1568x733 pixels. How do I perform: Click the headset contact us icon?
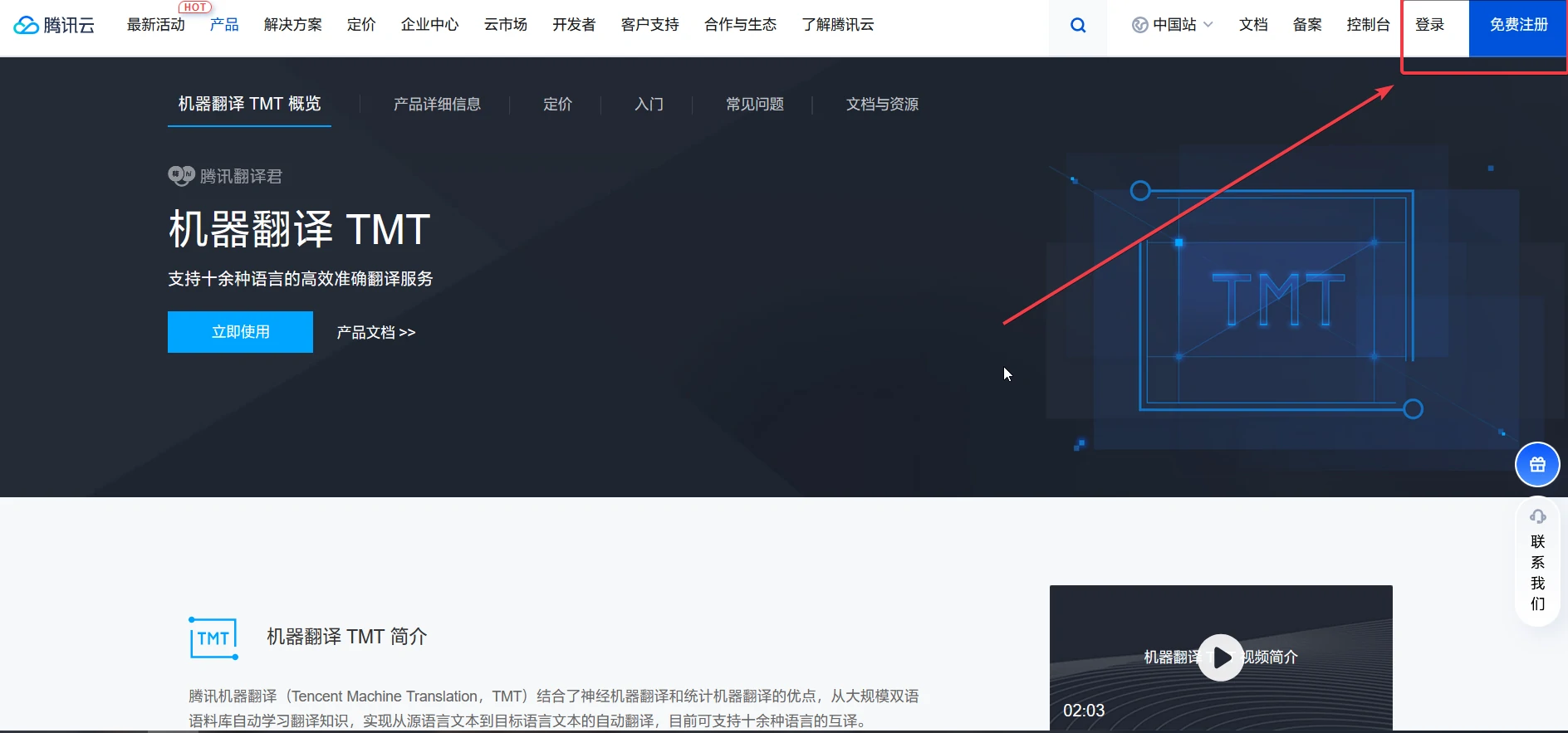click(x=1537, y=516)
